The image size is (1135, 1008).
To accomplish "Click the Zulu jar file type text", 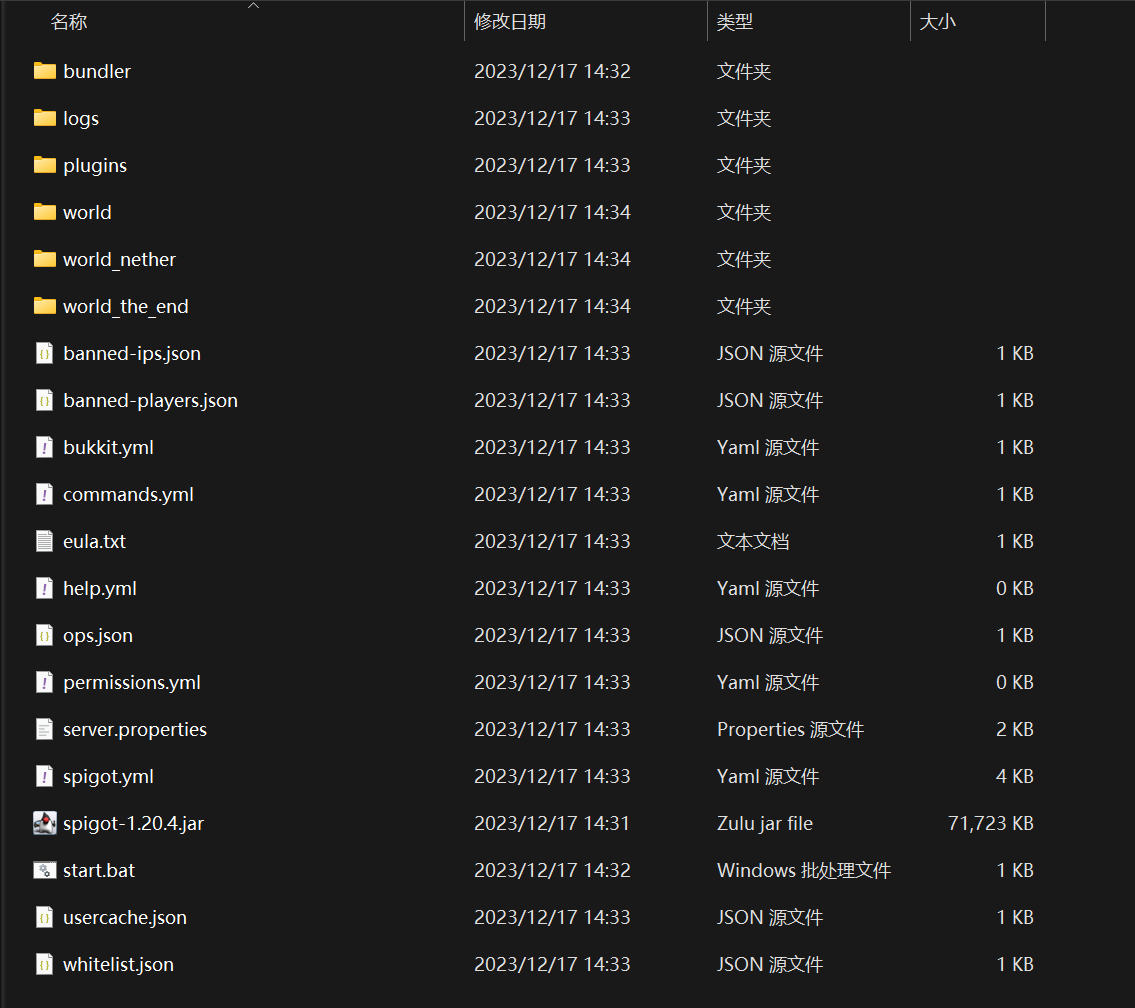I will pos(764,823).
